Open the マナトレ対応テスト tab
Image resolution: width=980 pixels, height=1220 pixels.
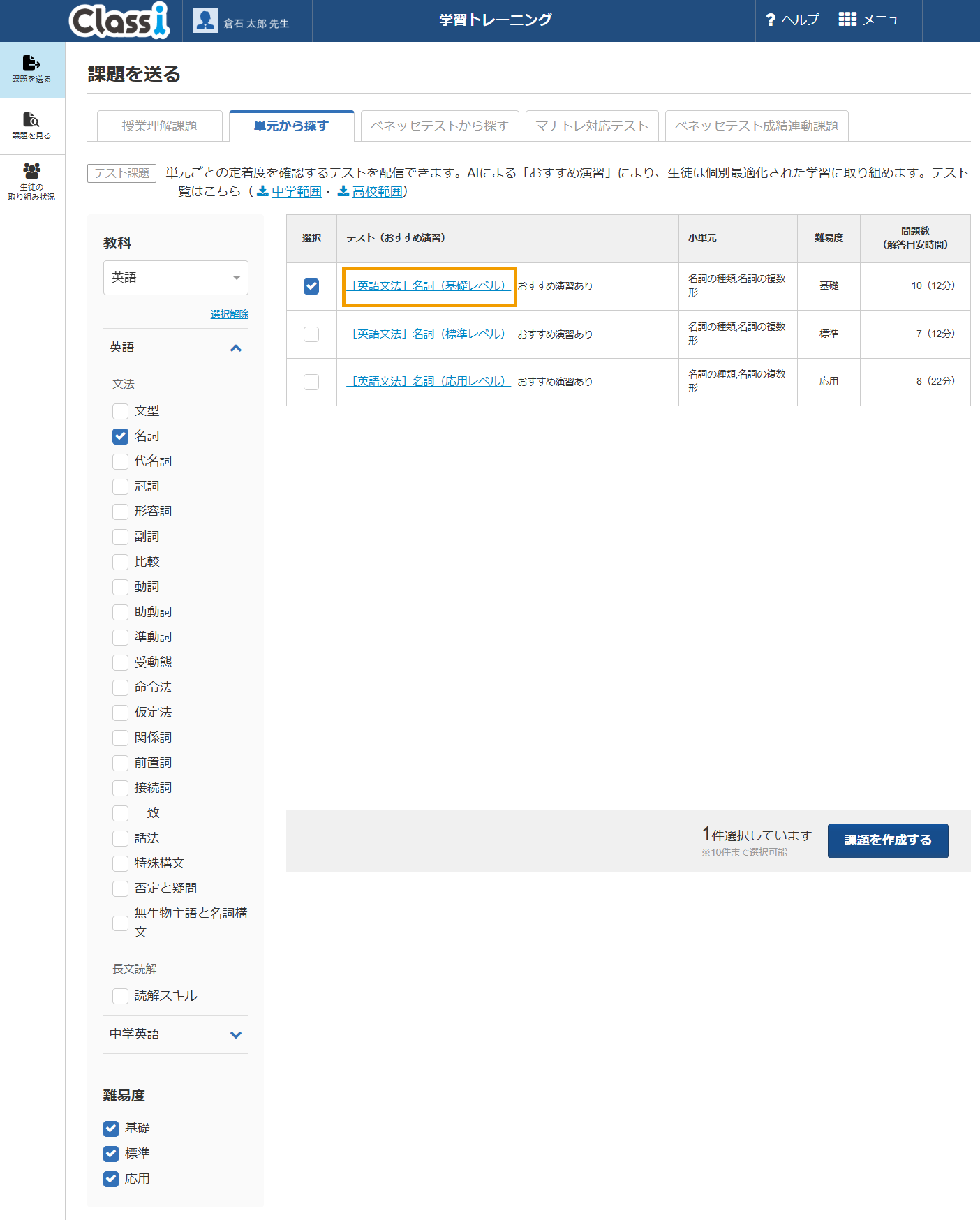click(x=592, y=126)
